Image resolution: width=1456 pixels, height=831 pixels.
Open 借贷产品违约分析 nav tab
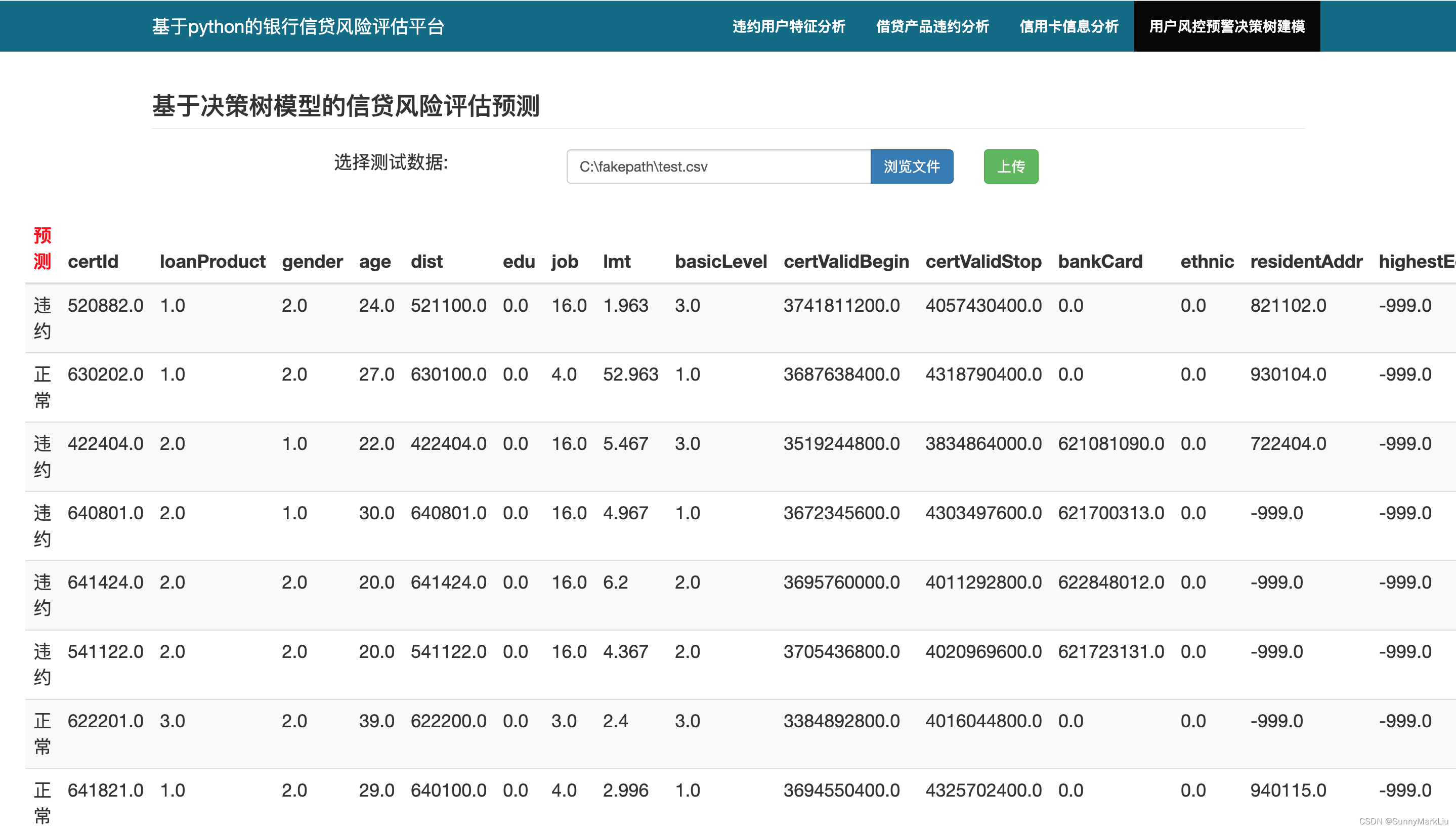[x=932, y=27]
